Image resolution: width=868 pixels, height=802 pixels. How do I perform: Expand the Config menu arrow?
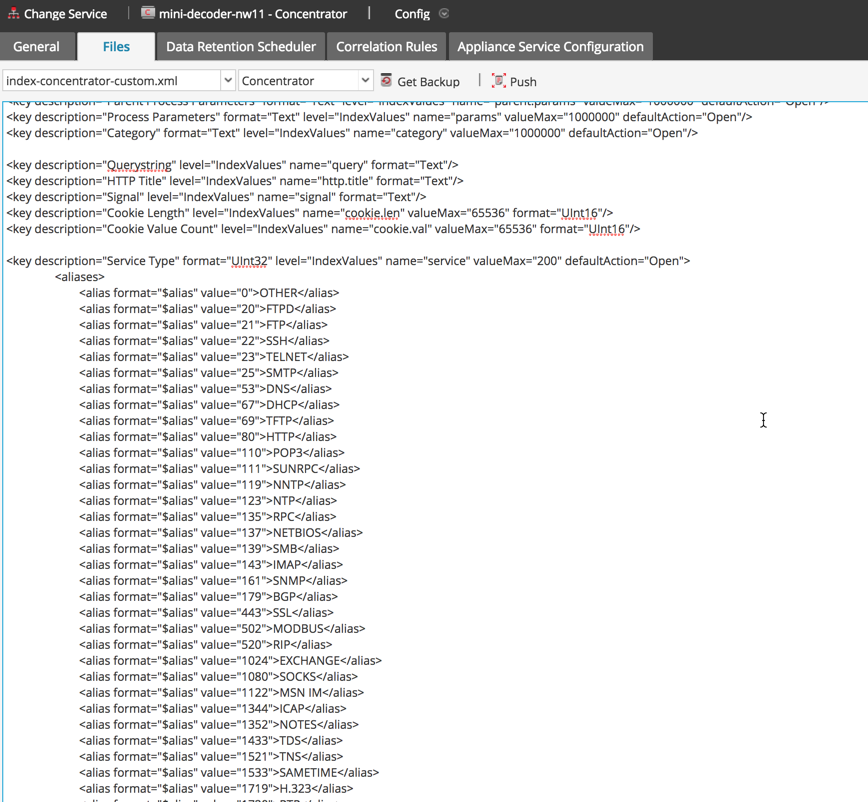pos(444,14)
